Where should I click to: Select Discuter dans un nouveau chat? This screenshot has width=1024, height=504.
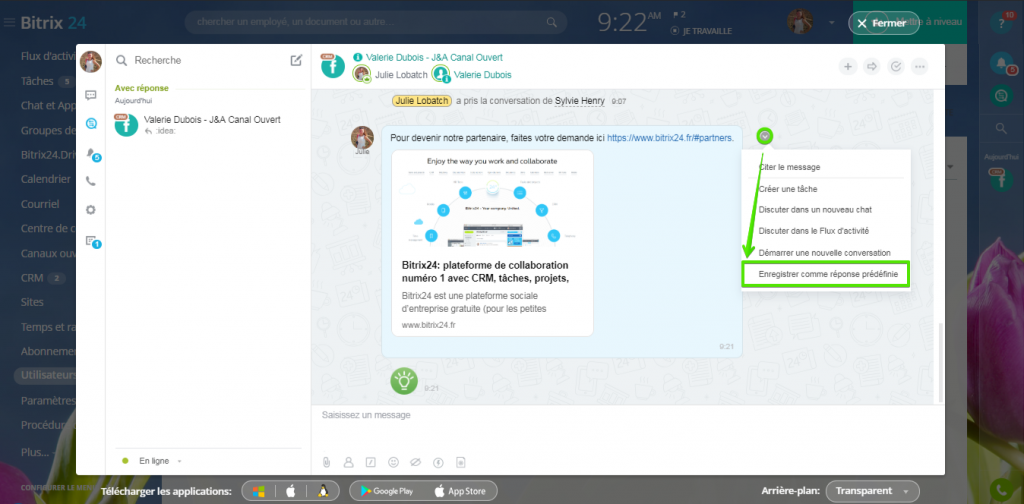[x=815, y=210]
